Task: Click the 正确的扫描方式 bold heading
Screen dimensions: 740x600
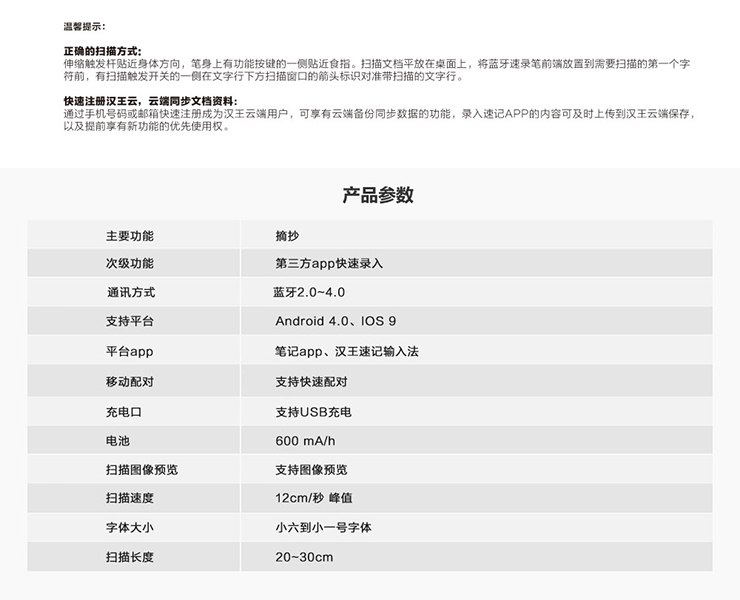Action: 102,51
